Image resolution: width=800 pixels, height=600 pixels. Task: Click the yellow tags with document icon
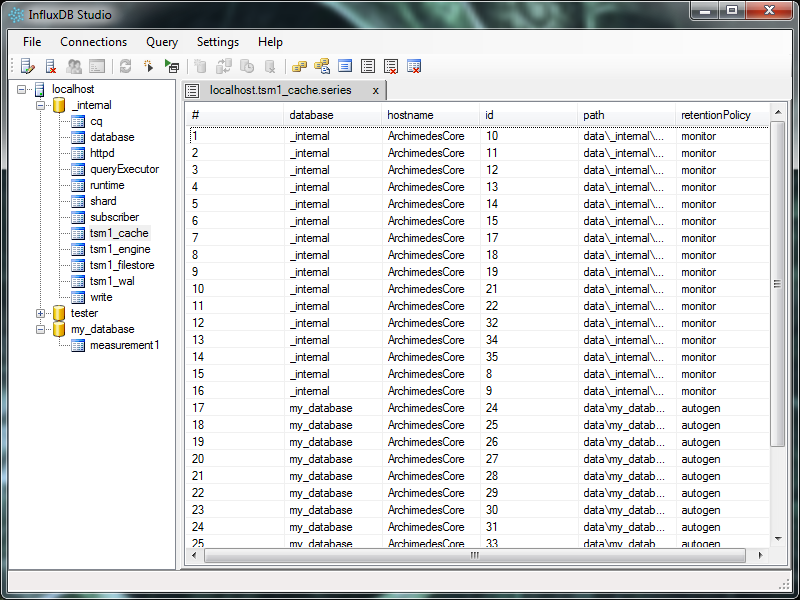322,66
